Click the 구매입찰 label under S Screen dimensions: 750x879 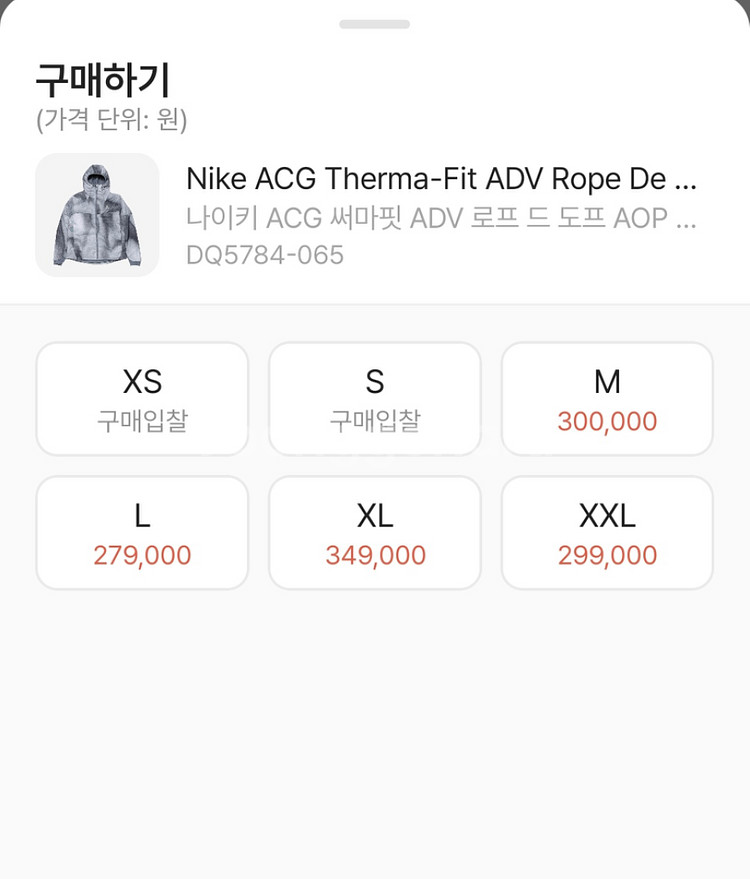click(375, 421)
